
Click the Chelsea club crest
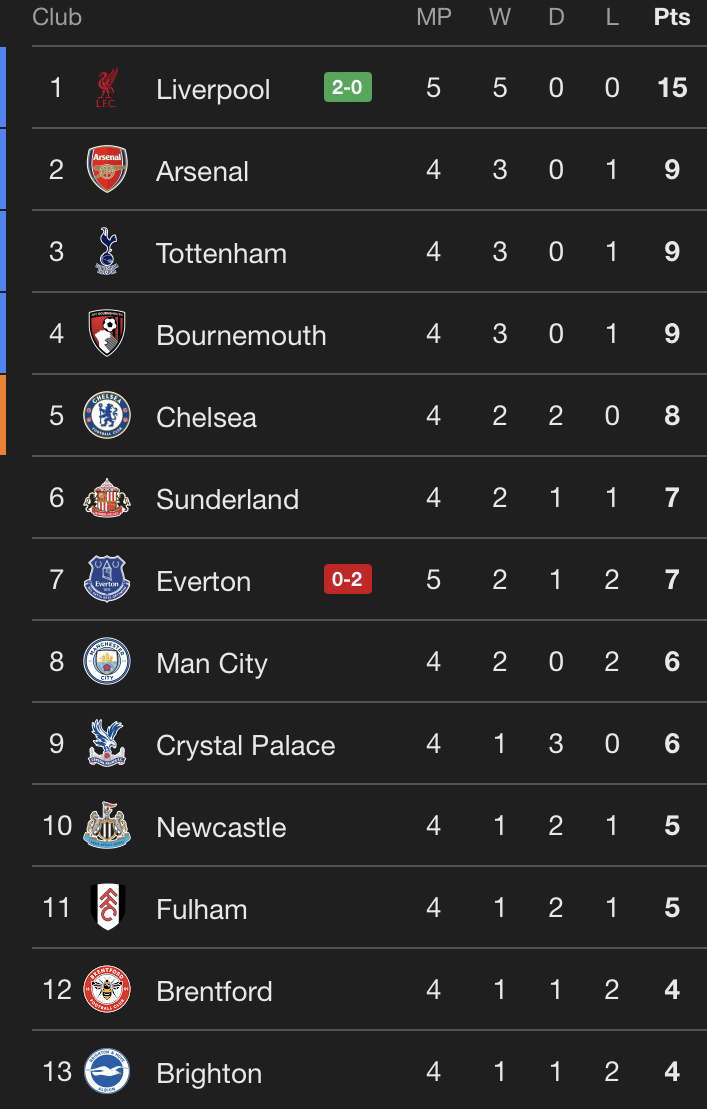pyautogui.click(x=106, y=416)
